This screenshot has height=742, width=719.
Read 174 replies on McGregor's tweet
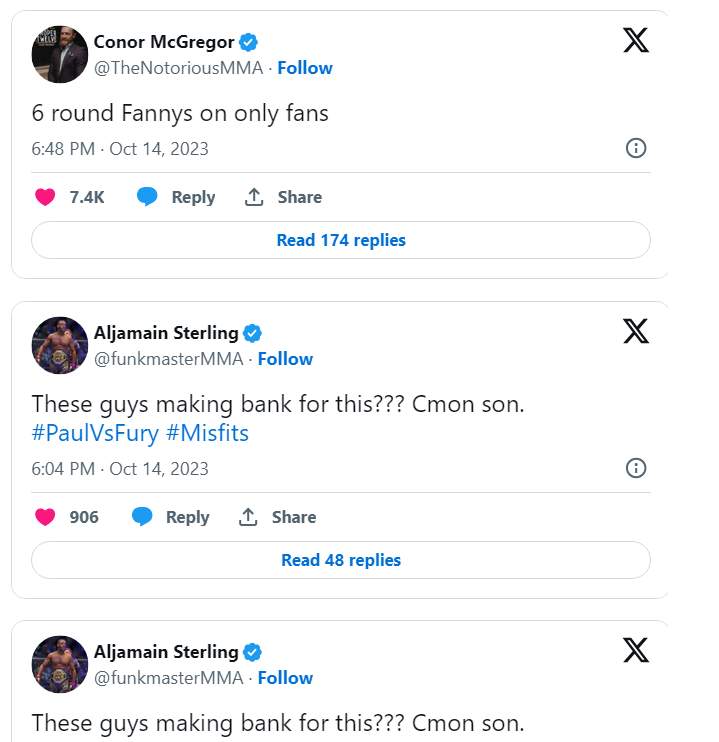point(341,240)
